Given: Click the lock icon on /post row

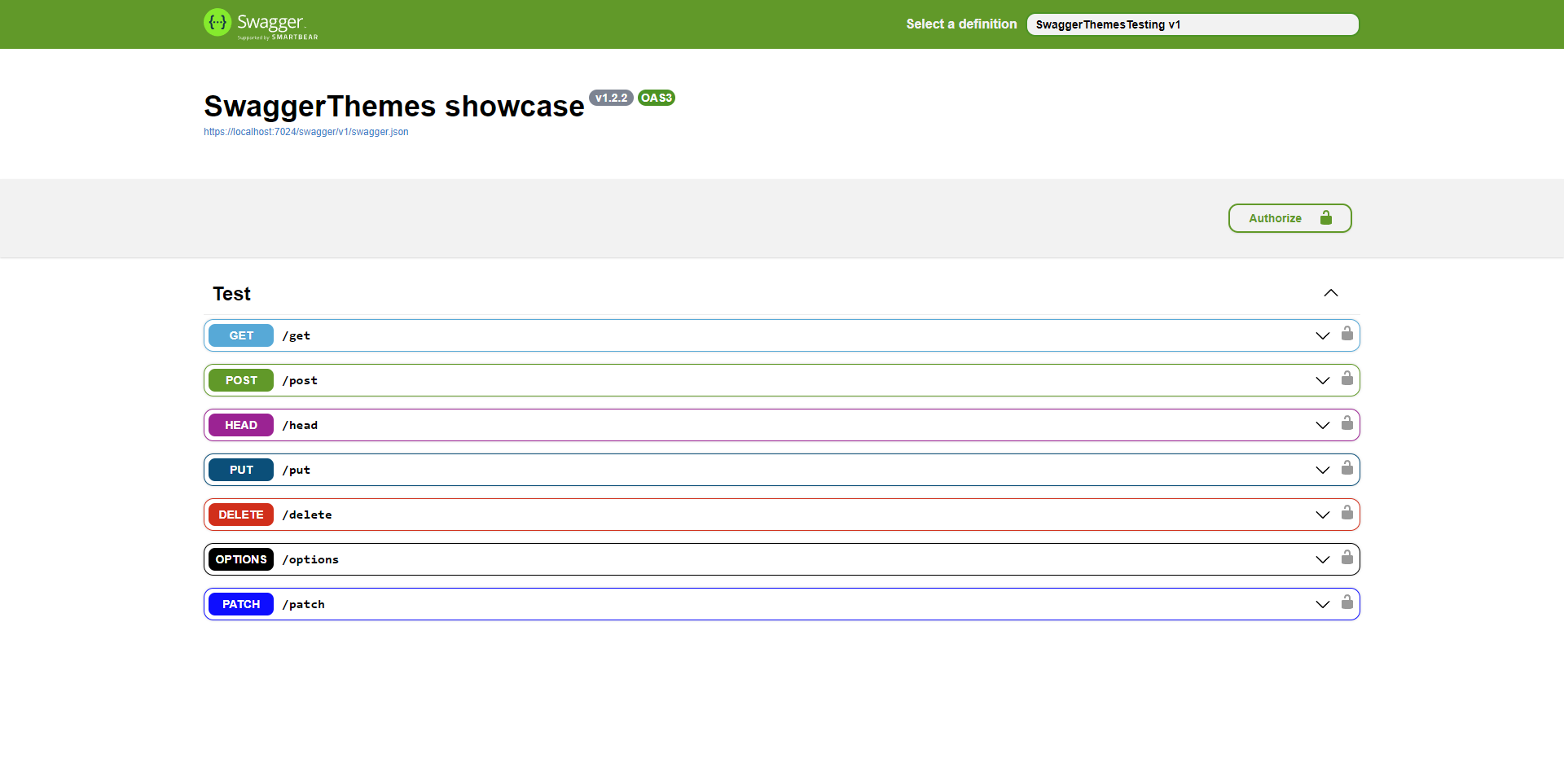Looking at the screenshot, I should (1347, 379).
